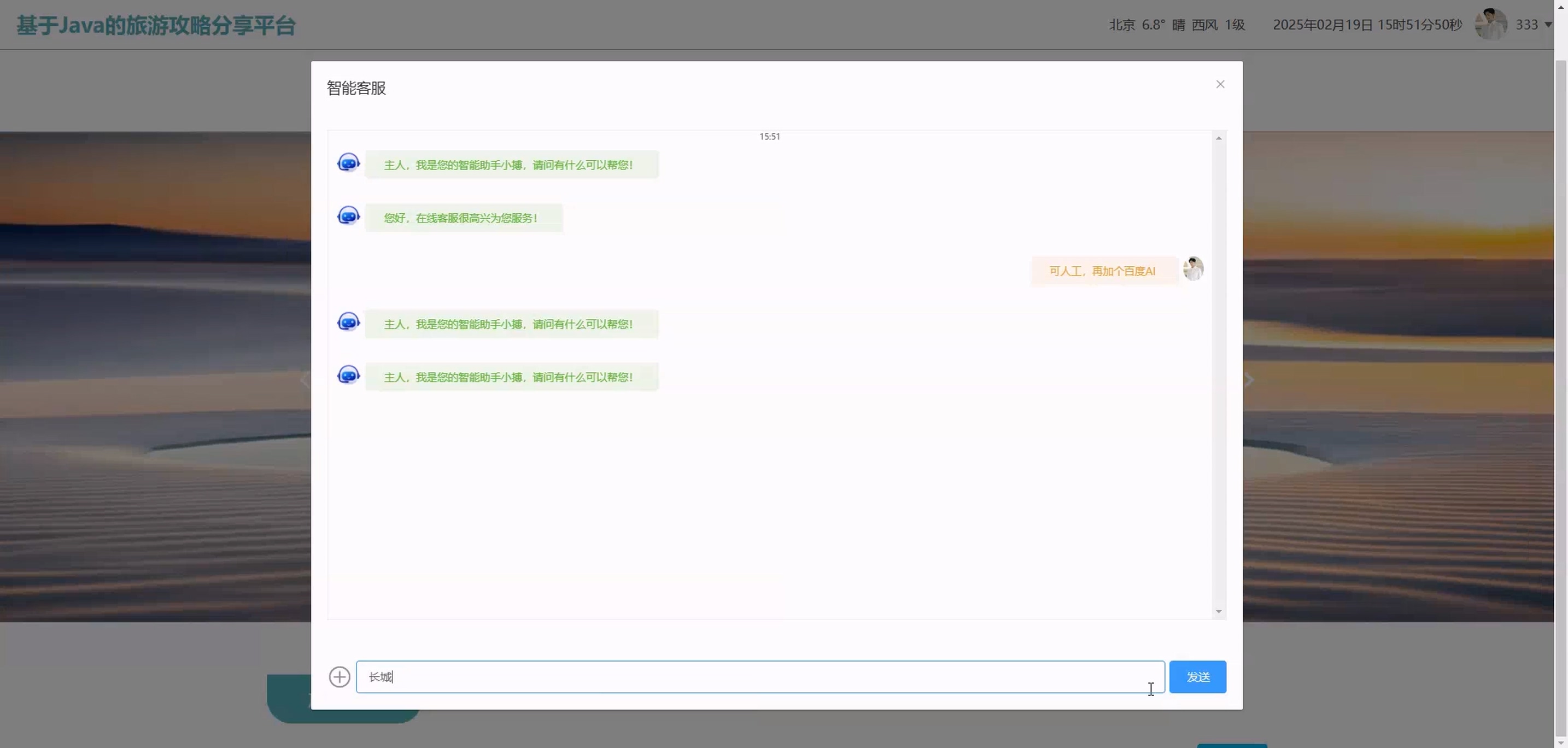Screen dimensions: 1568x748
Task: Click the carousel previous arrow
Action: [x=305, y=380]
